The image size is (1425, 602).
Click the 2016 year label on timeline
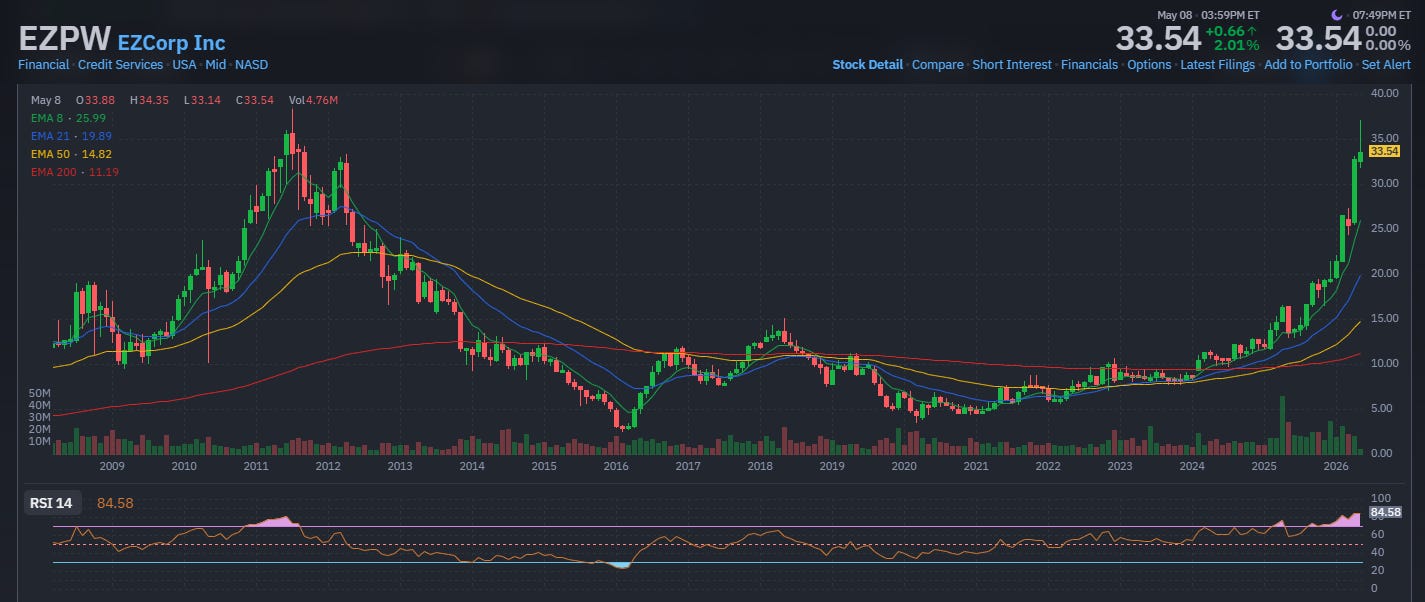pyautogui.click(x=616, y=466)
